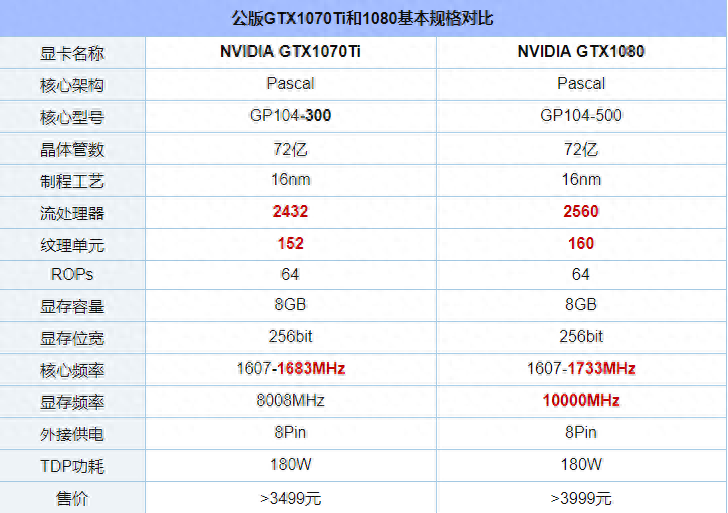
Task: Select the 1607-1683MHz core frequency cell
Action: (x=290, y=369)
